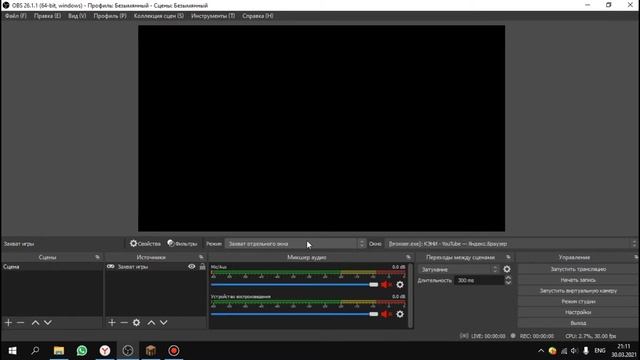Undock the Источники panel icon
640x360 pixels.
201,257
